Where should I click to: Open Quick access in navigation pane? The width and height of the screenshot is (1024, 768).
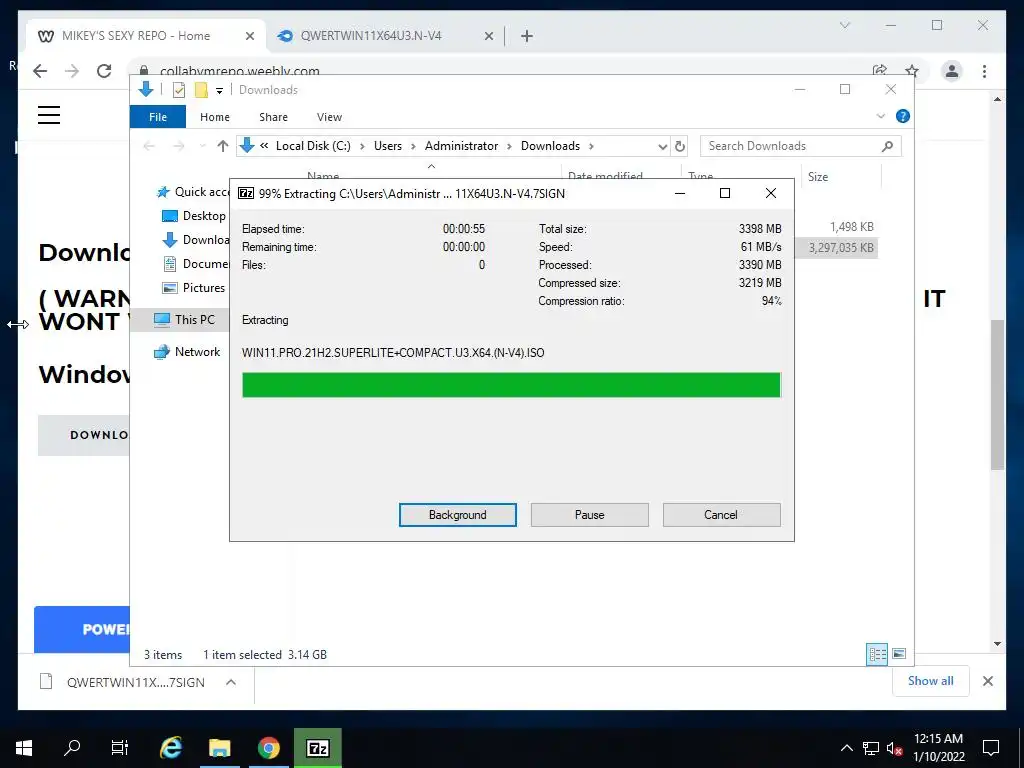[x=193, y=192]
